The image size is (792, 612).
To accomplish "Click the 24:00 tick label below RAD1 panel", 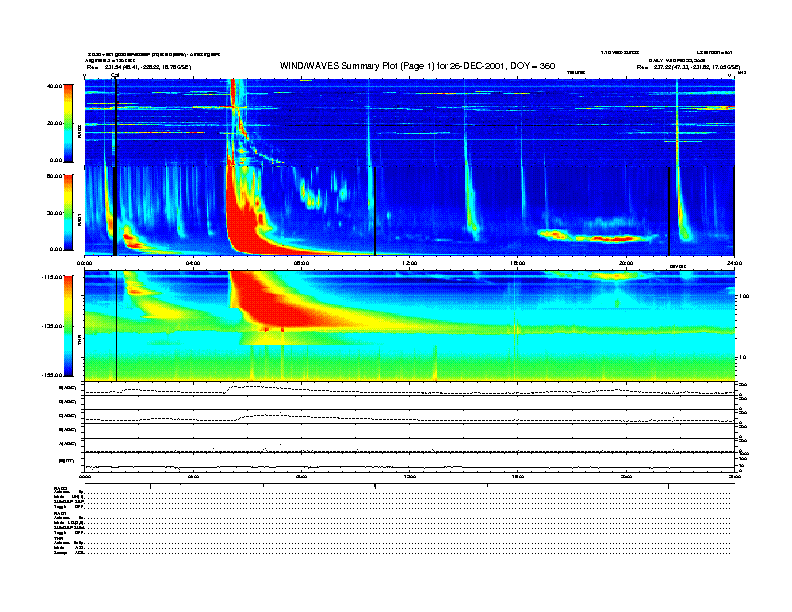I will (734, 263).
